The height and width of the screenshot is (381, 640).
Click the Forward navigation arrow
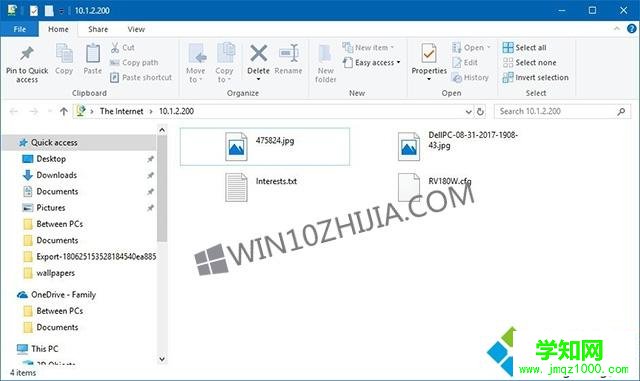[34, 111]
